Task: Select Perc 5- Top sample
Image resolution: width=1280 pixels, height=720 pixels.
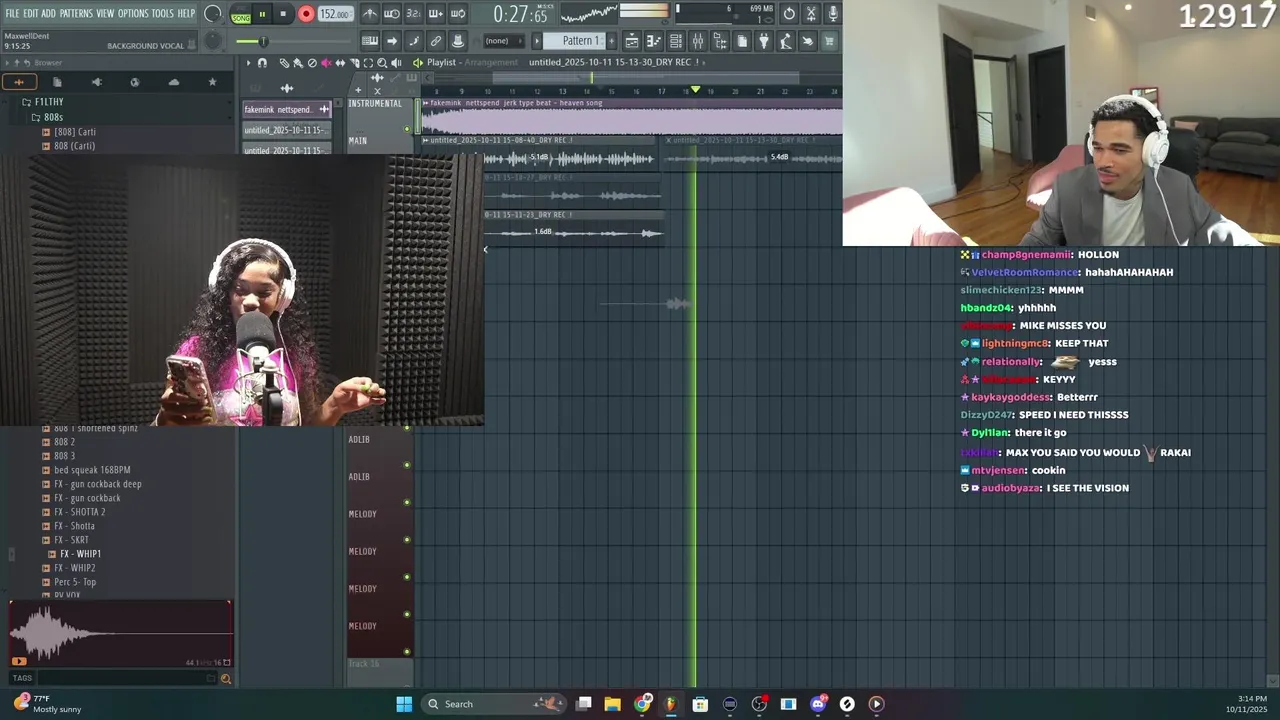Action: (x=75, y=582)
